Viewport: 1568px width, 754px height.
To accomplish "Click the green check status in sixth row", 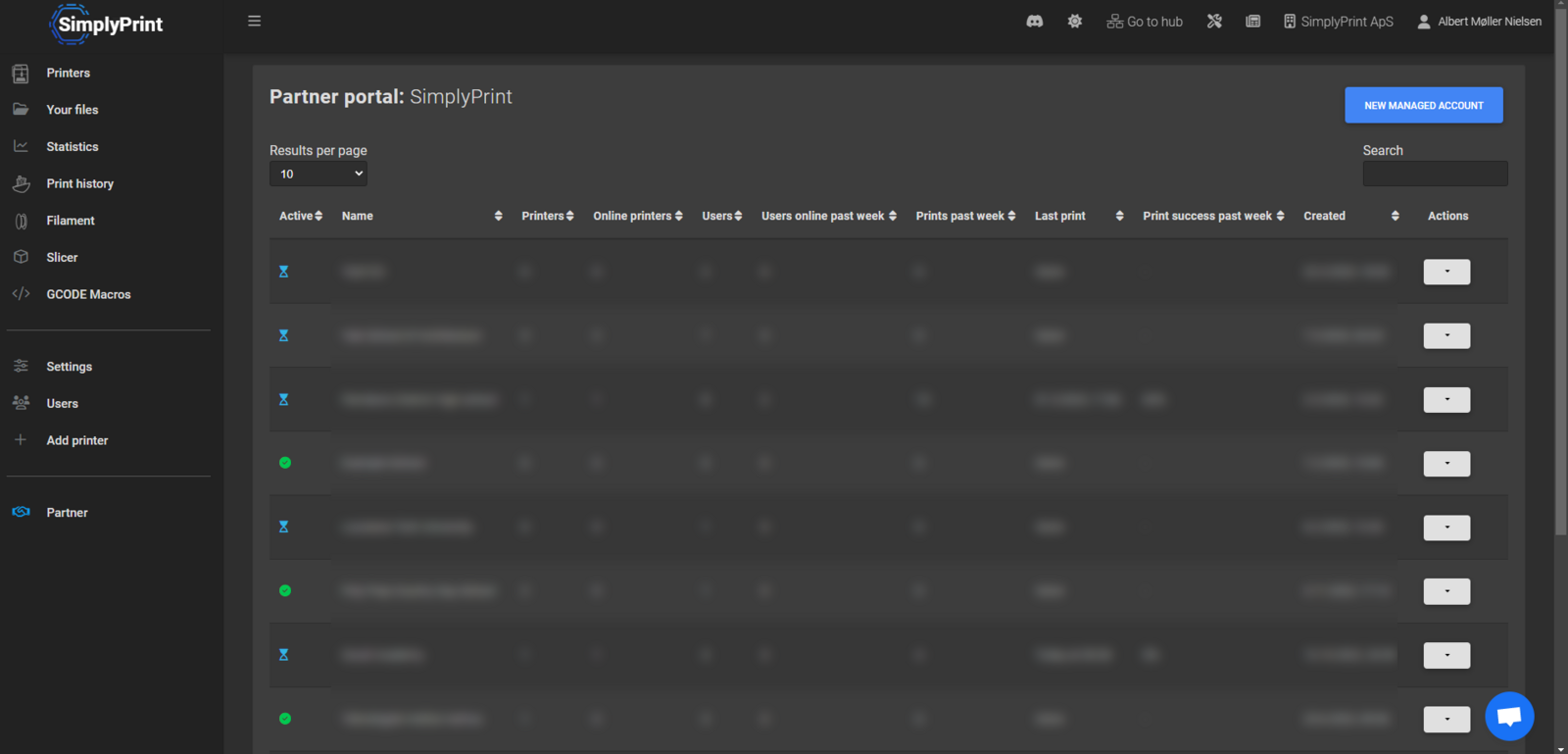I will (285, 590).
